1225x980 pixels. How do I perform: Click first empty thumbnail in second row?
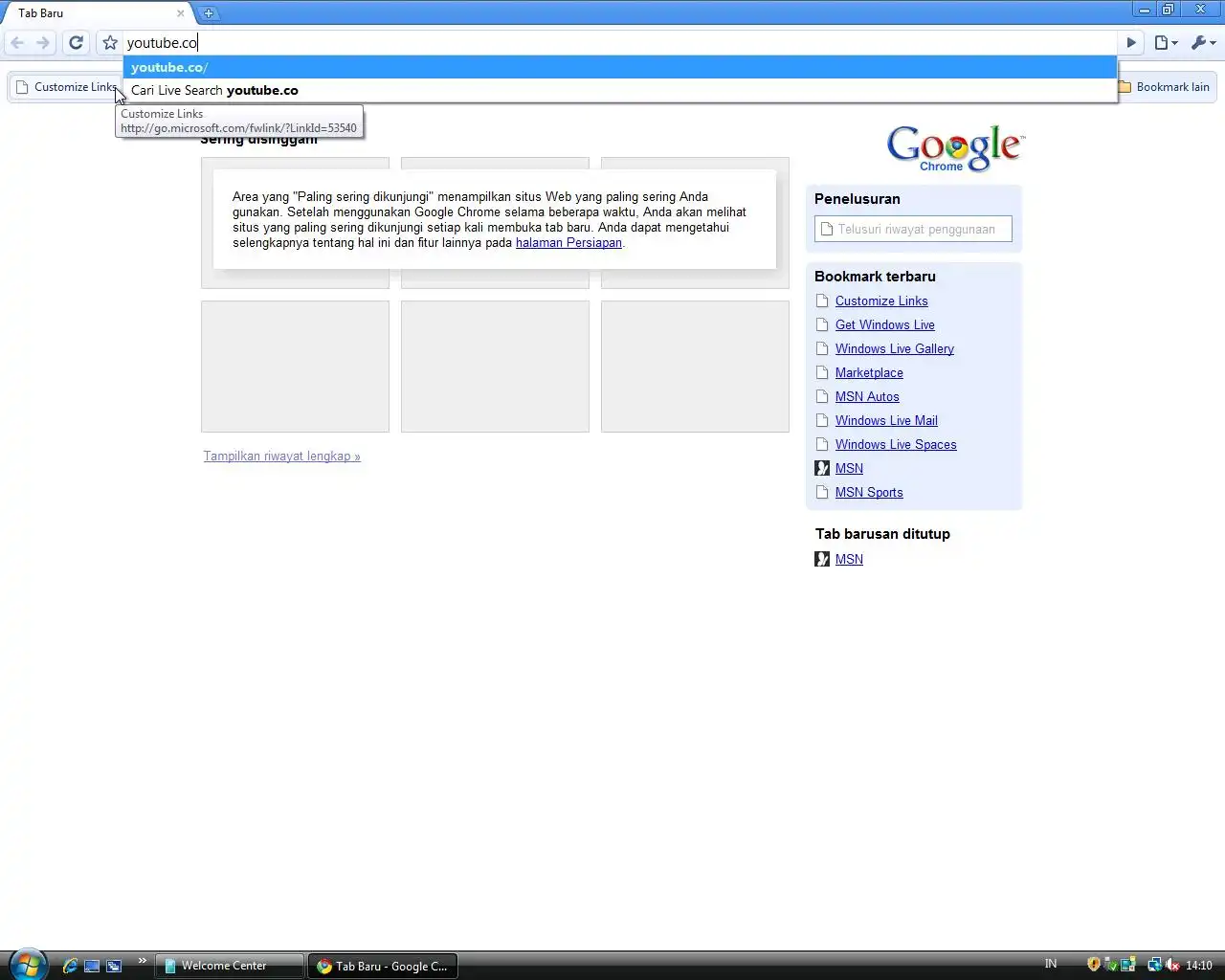pyautogui.click(x=295, y=367)
